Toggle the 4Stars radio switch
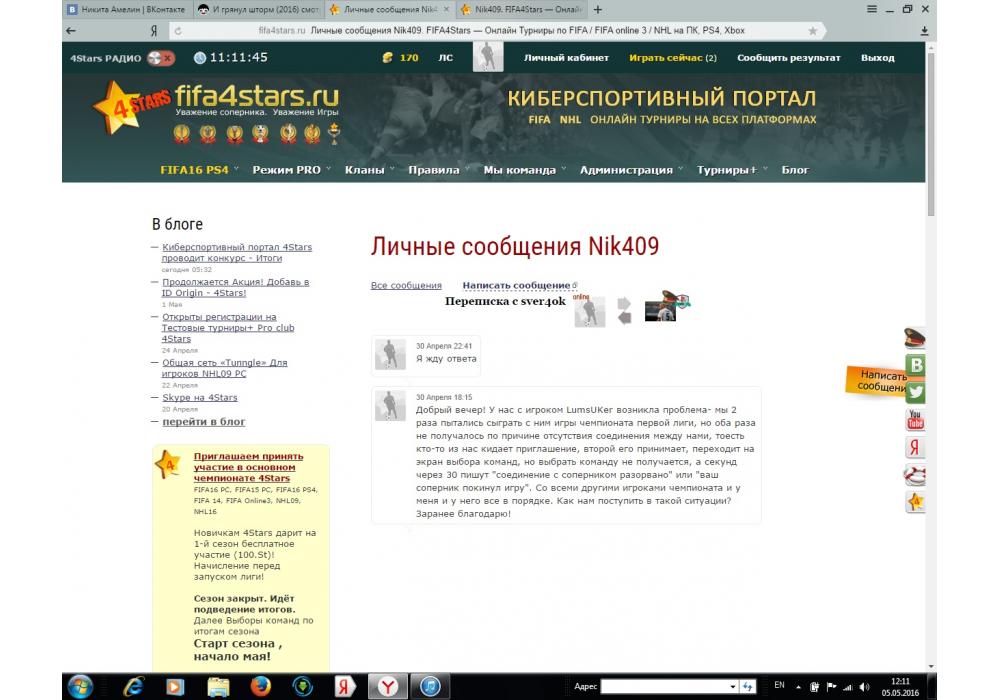The height and width of the screenshot is (700, 1000). [160, 58]
